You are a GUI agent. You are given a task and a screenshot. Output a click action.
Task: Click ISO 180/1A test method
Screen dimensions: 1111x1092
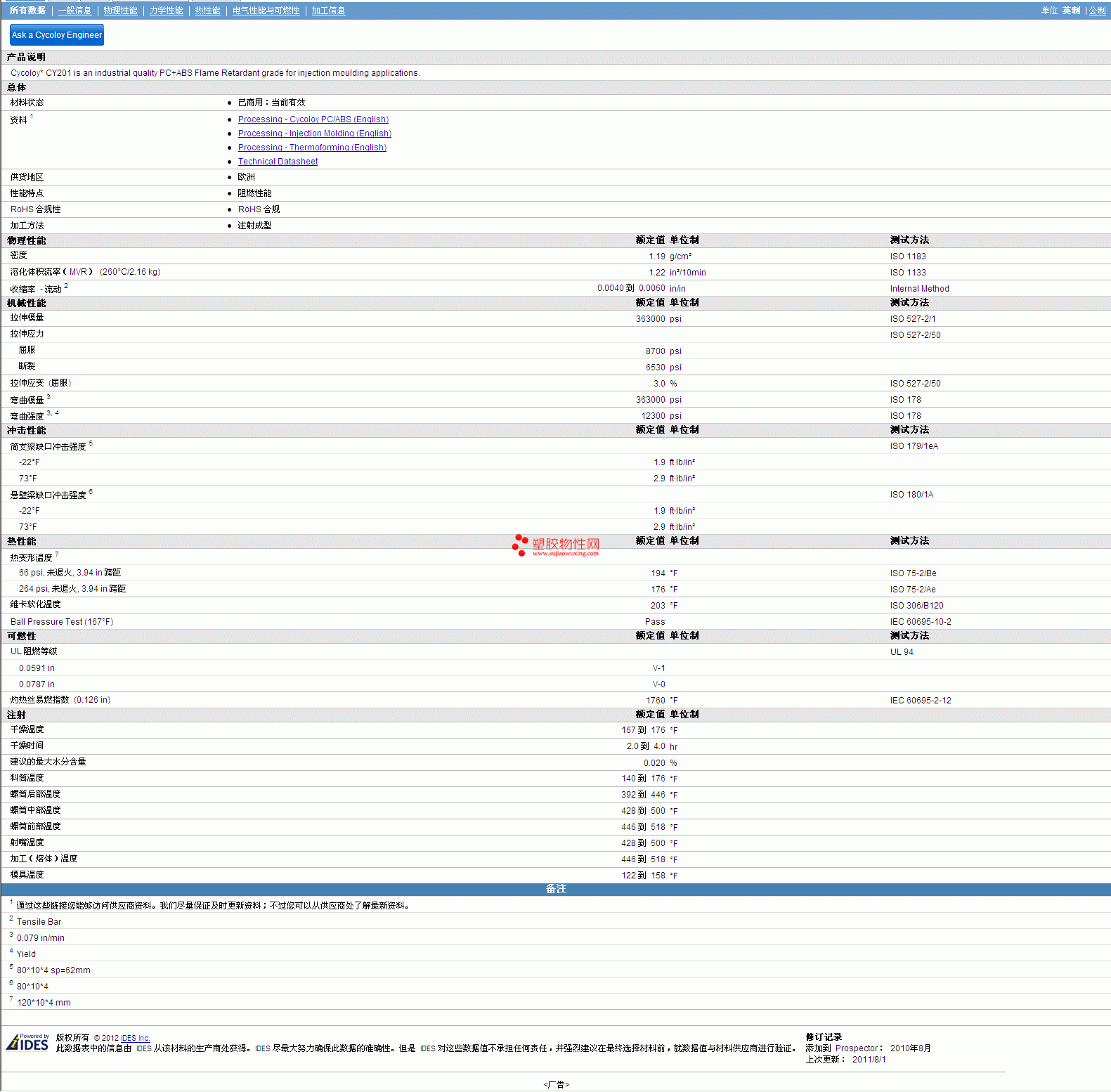[x=911, y=495]
